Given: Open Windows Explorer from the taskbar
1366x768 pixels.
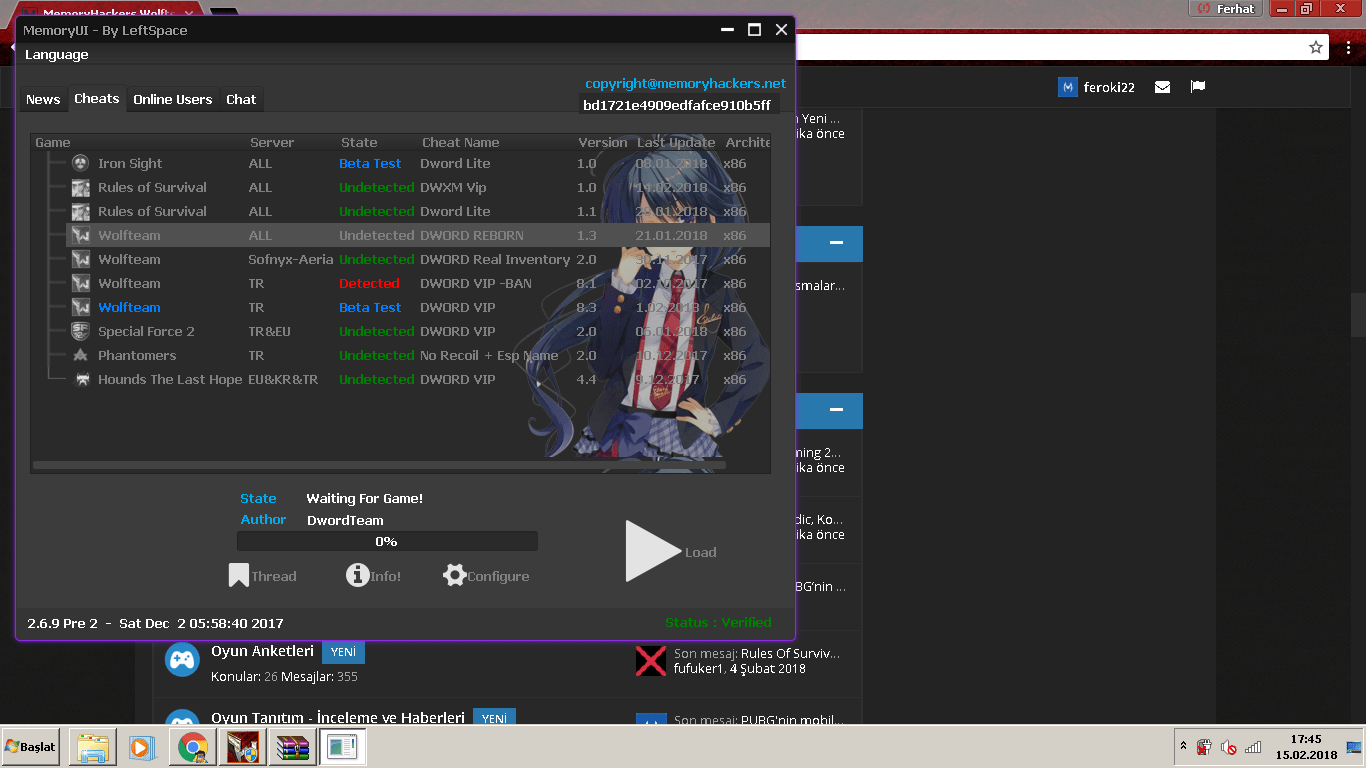Looking at the screenshot, I should 92,747.
